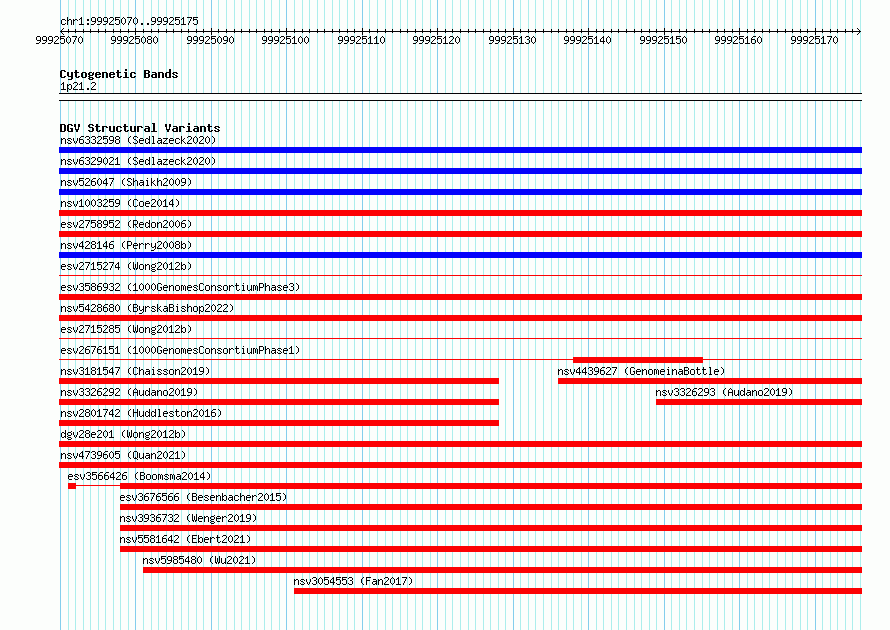The height and width of the screenshot is (630, 890).
Task: Select the nsv5985480 (Wu2021) label
Action: pyautogui.click(x=199, y=560)
